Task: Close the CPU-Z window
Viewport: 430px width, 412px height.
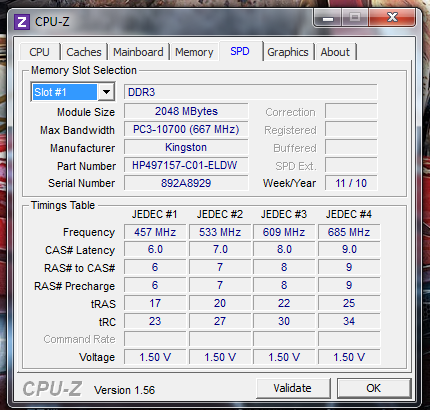Action: tap(392, 17)
